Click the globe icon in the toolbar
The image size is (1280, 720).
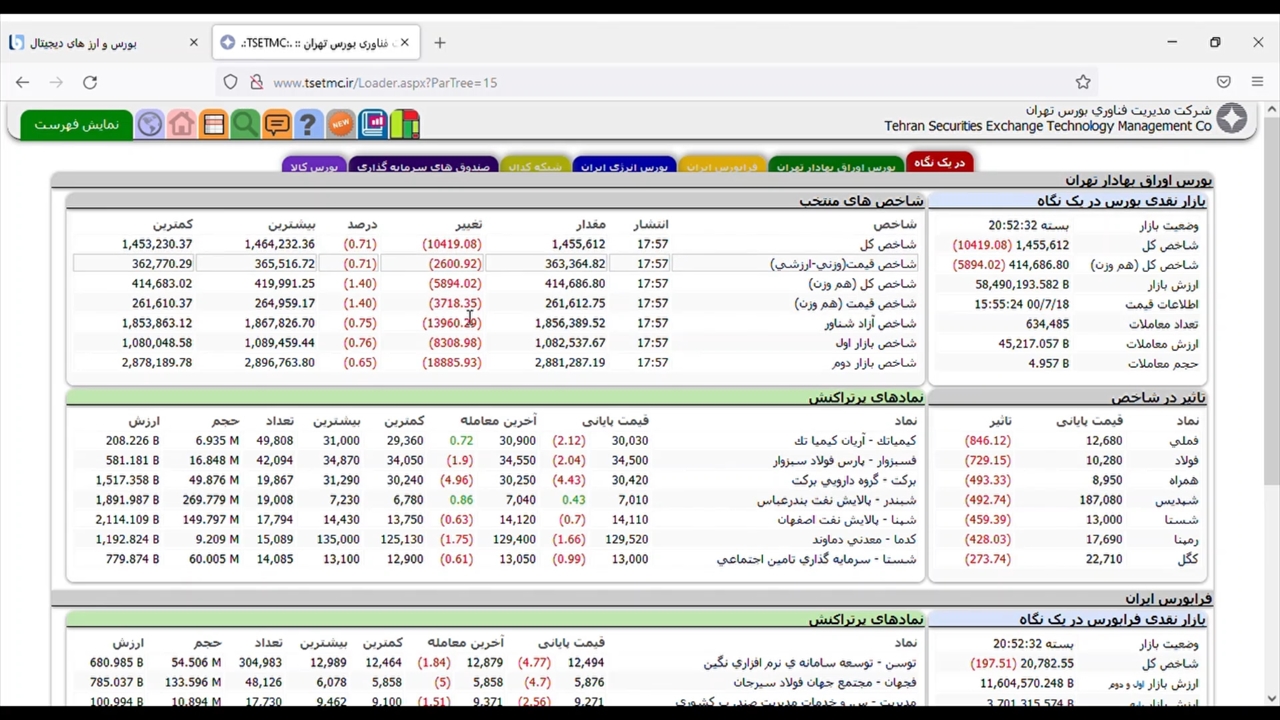[x=150, y=124]
